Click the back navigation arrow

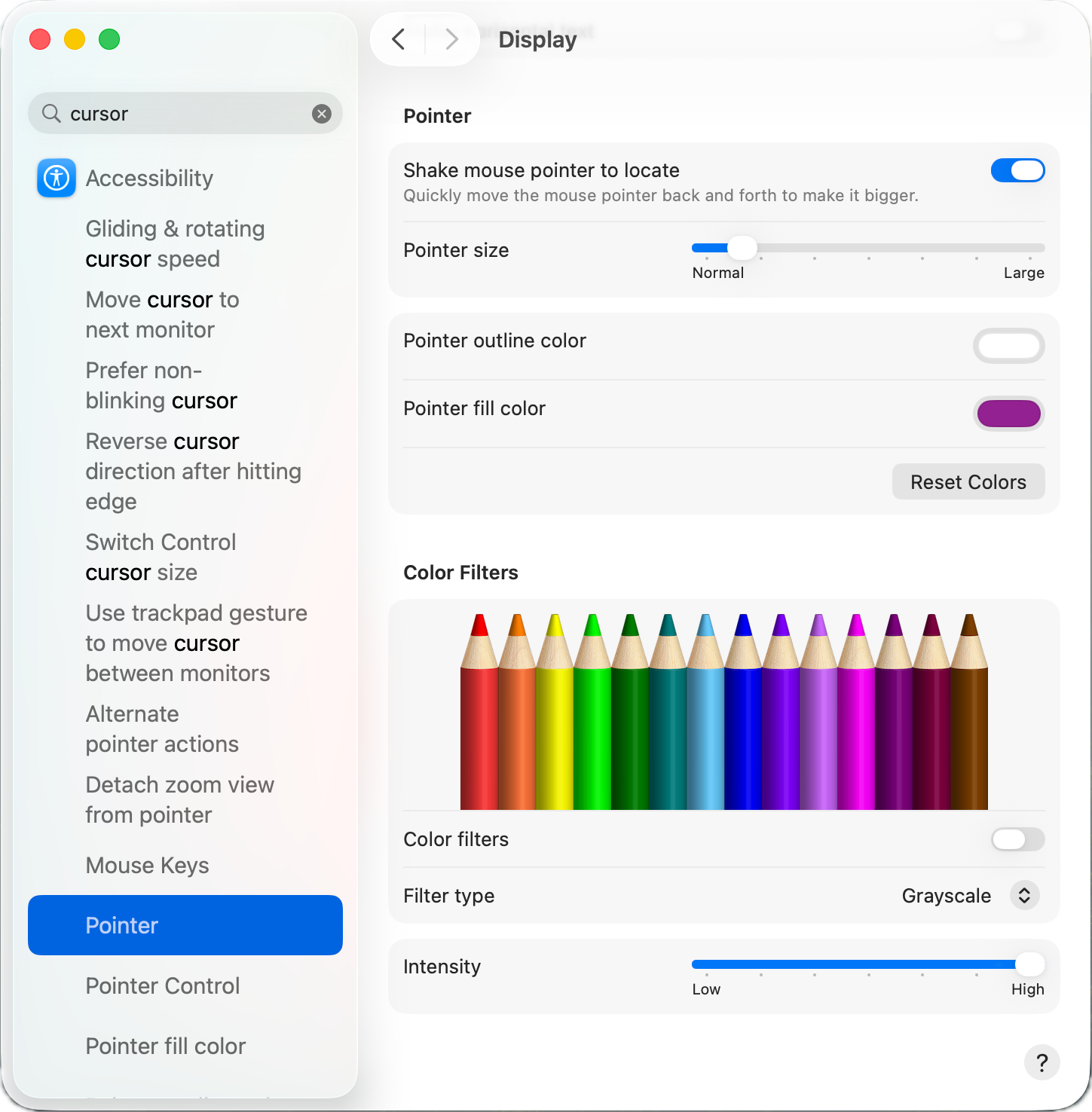pyautogui.click(x=399, y=39)
